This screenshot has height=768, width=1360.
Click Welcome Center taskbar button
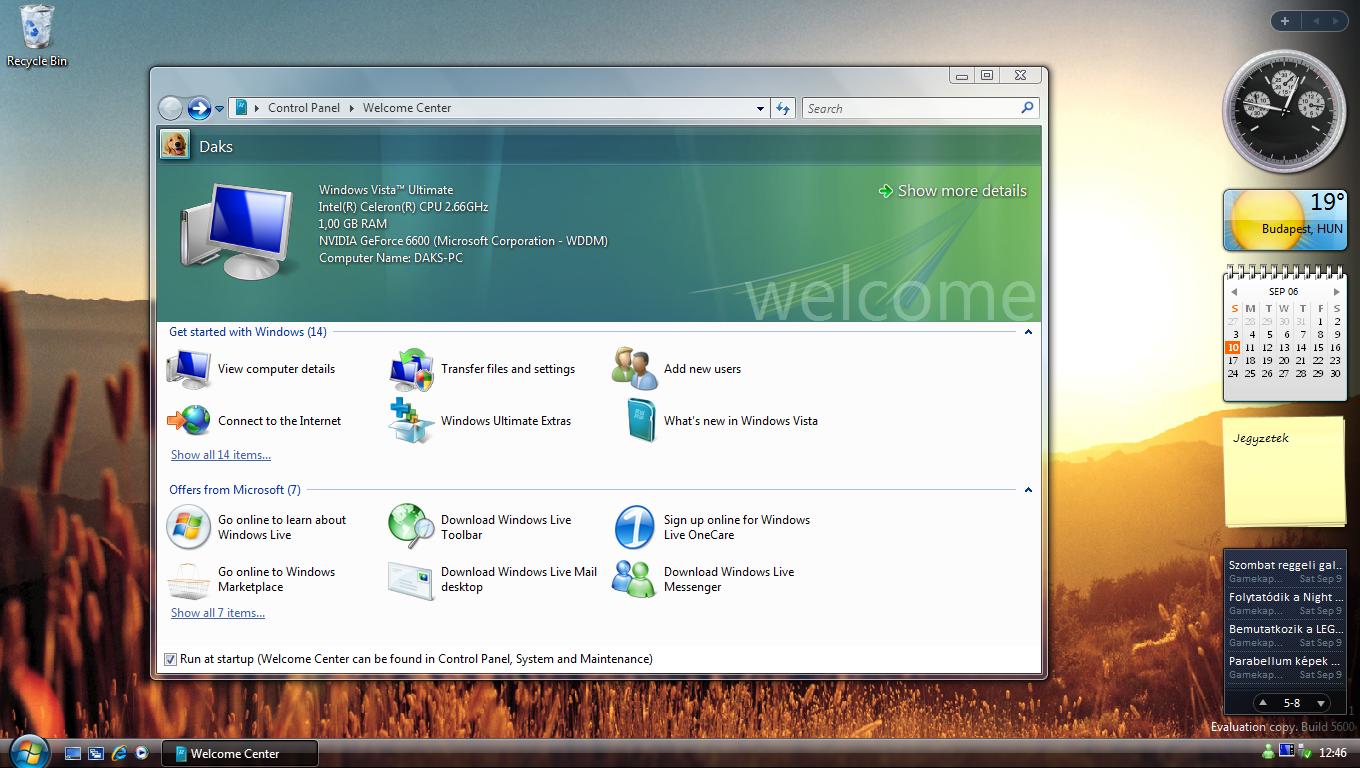241,753
